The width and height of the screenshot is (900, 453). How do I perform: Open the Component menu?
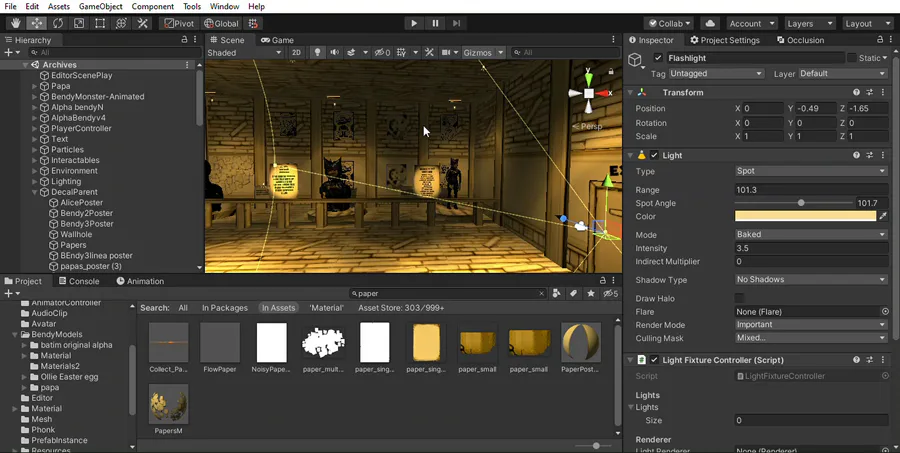coord(153,7)
